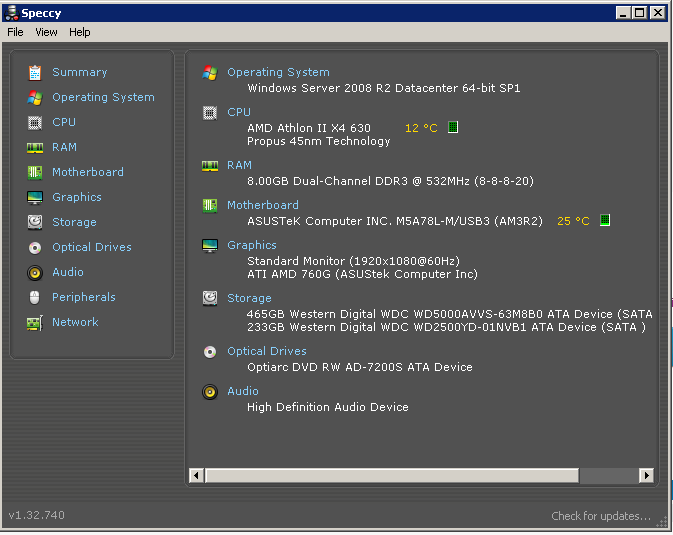Viewport: 673px width, 535px height.
Task: Open the File menu
Action: coord(15,32)
